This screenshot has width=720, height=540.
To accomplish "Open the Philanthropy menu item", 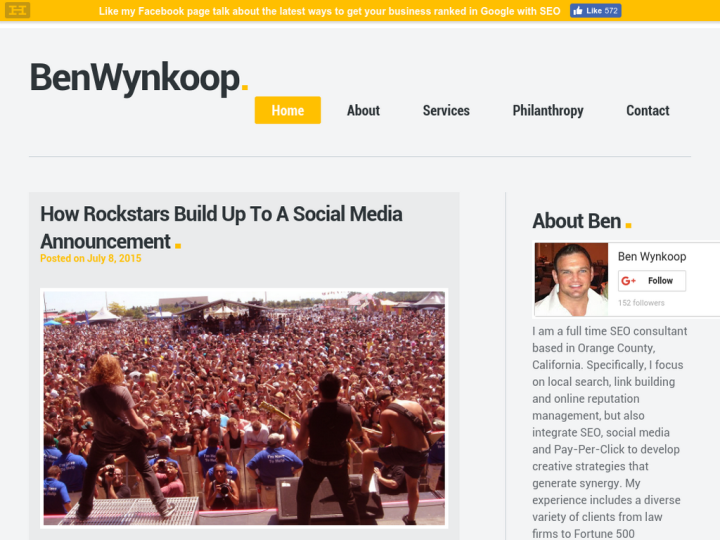I will tap(548, 110).
